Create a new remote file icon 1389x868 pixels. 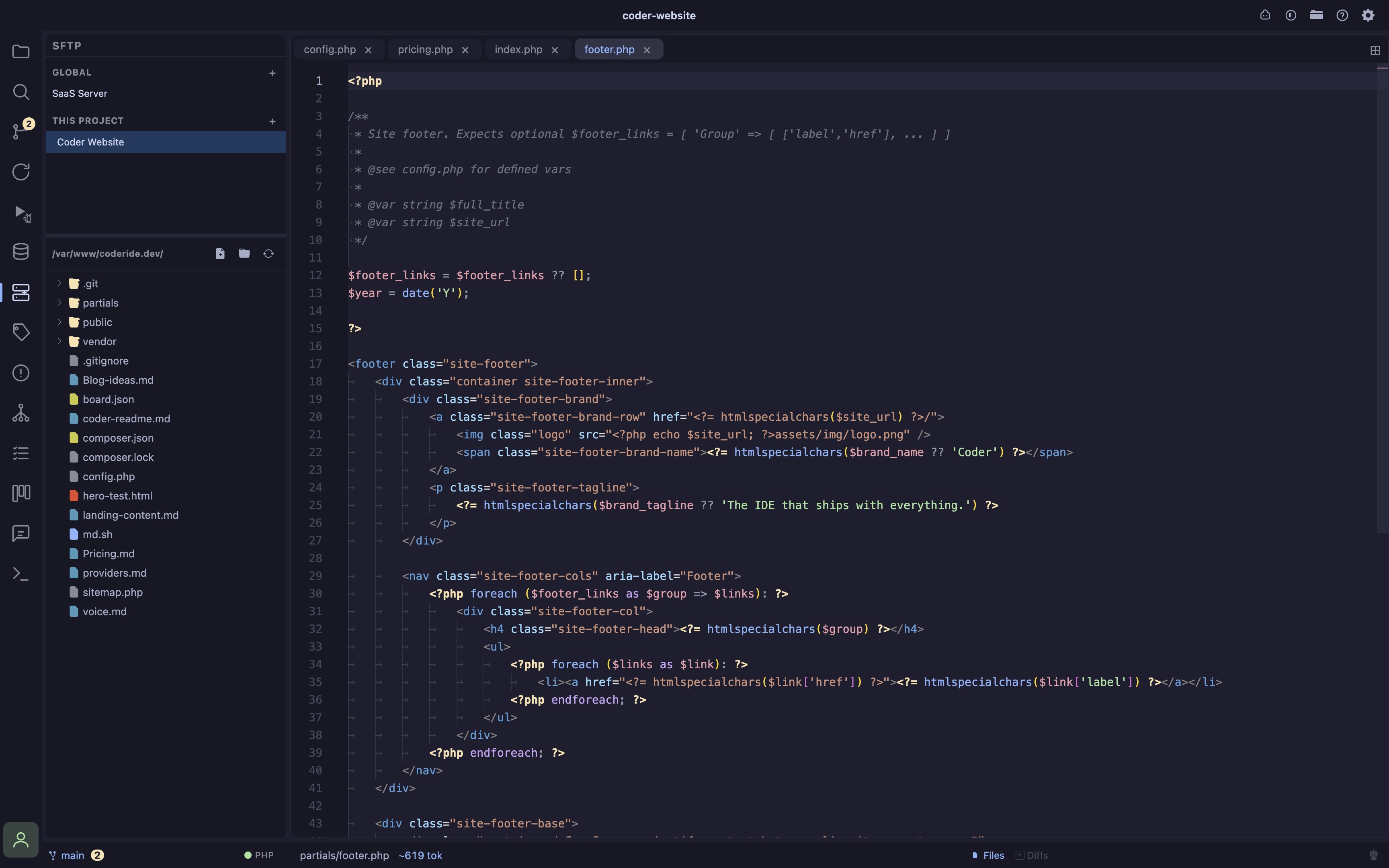(x=220, y=254)
